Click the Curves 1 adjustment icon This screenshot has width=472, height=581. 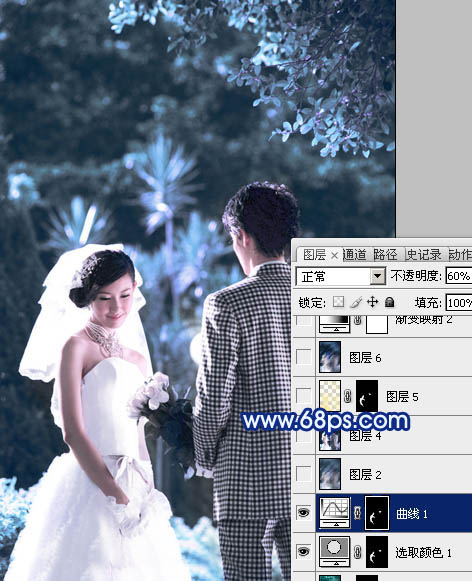(x=335, y=513)
